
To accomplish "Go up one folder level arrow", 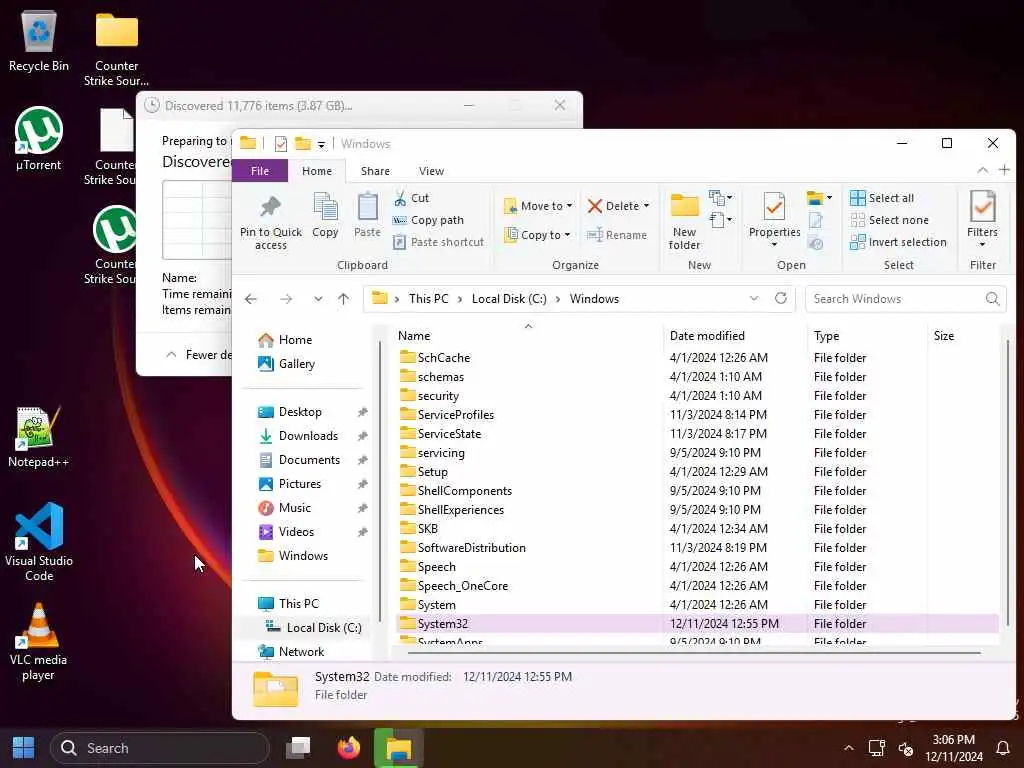I will [x=344, y=299].
